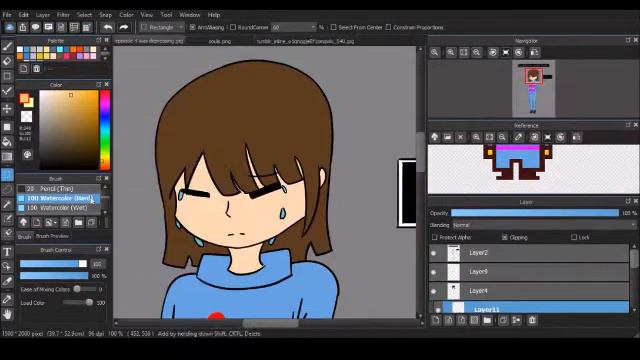640x360 pixels.
Task: Switch to the souls.png document tab
Action: tap(220, 41)
